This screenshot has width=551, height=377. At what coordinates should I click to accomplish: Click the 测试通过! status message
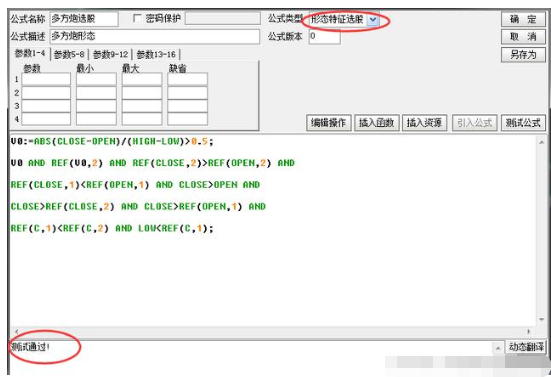point(30,347)
